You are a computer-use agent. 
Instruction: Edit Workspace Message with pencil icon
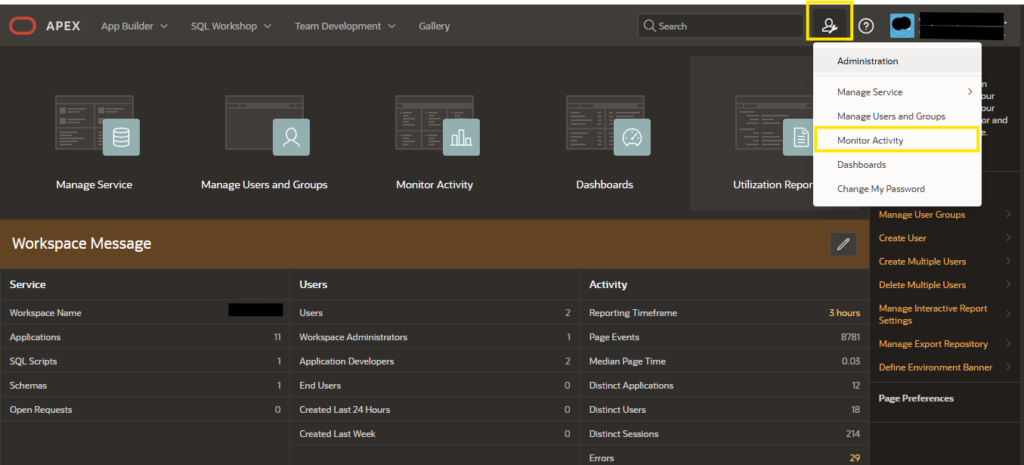point(843,244)
